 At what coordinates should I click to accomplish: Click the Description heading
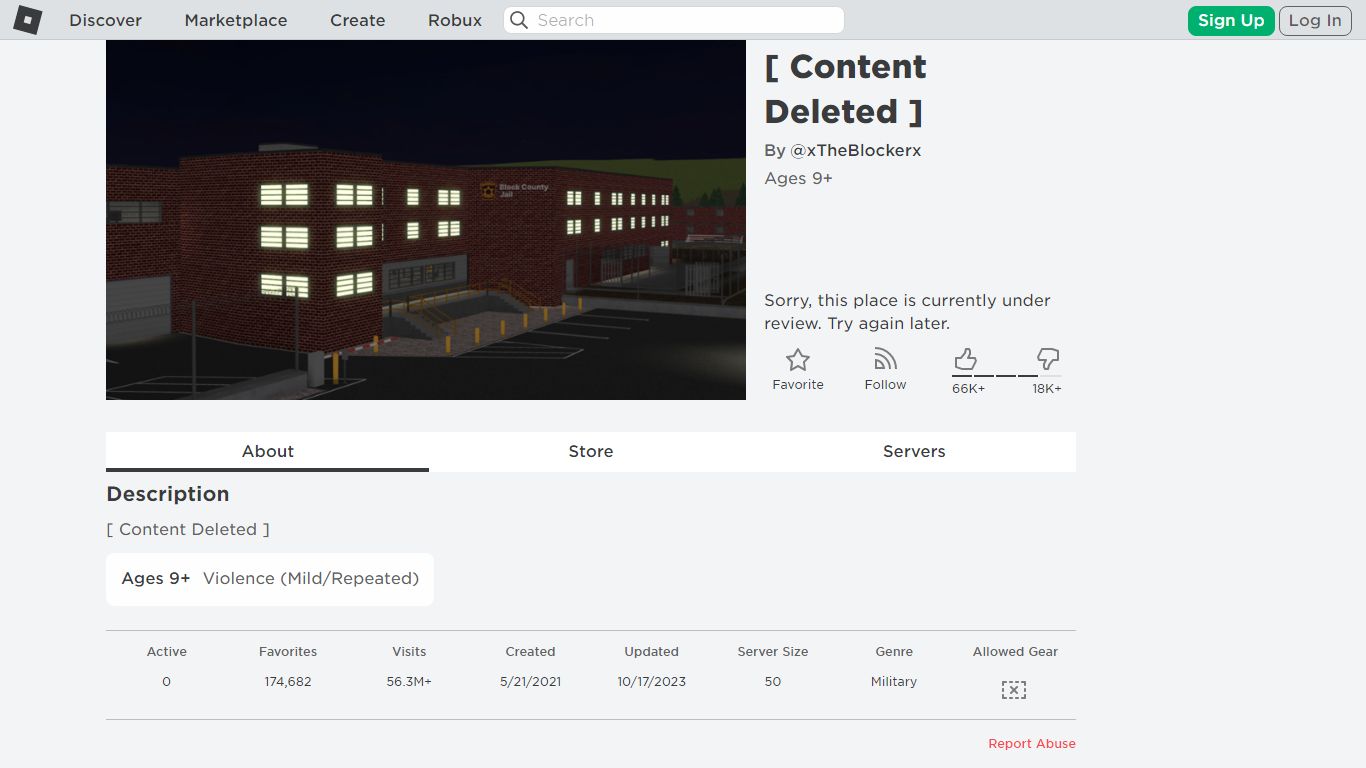point(168,494)
